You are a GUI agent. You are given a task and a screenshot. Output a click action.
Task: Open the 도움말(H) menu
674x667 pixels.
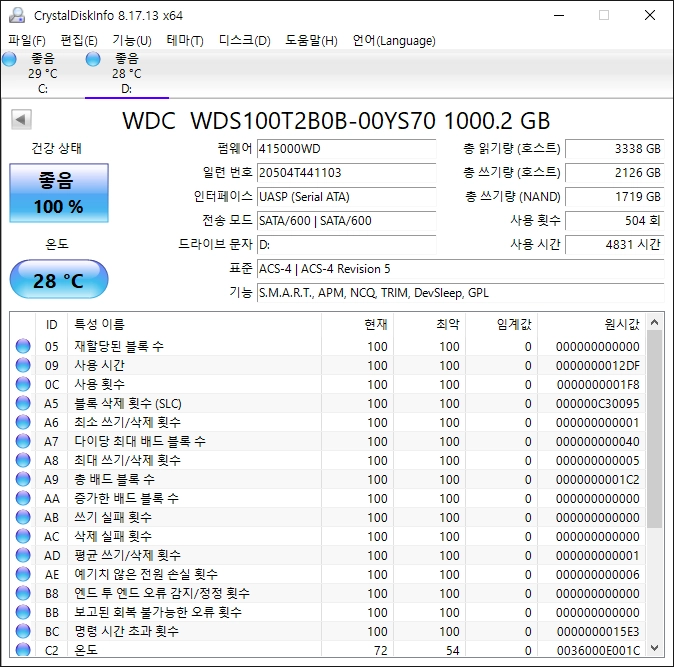click(x=311, y=41)
